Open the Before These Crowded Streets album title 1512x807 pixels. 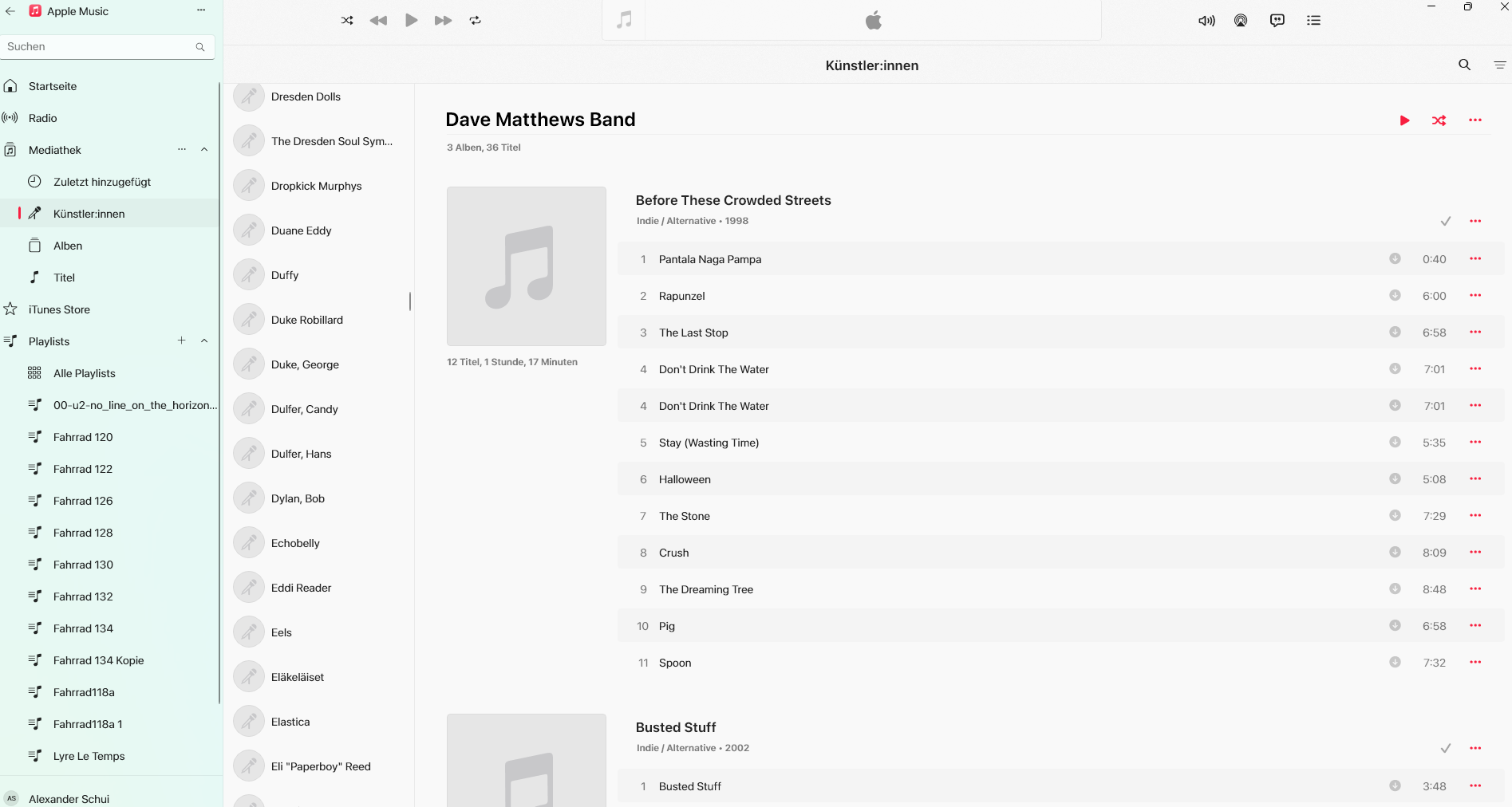coord(733,200)
